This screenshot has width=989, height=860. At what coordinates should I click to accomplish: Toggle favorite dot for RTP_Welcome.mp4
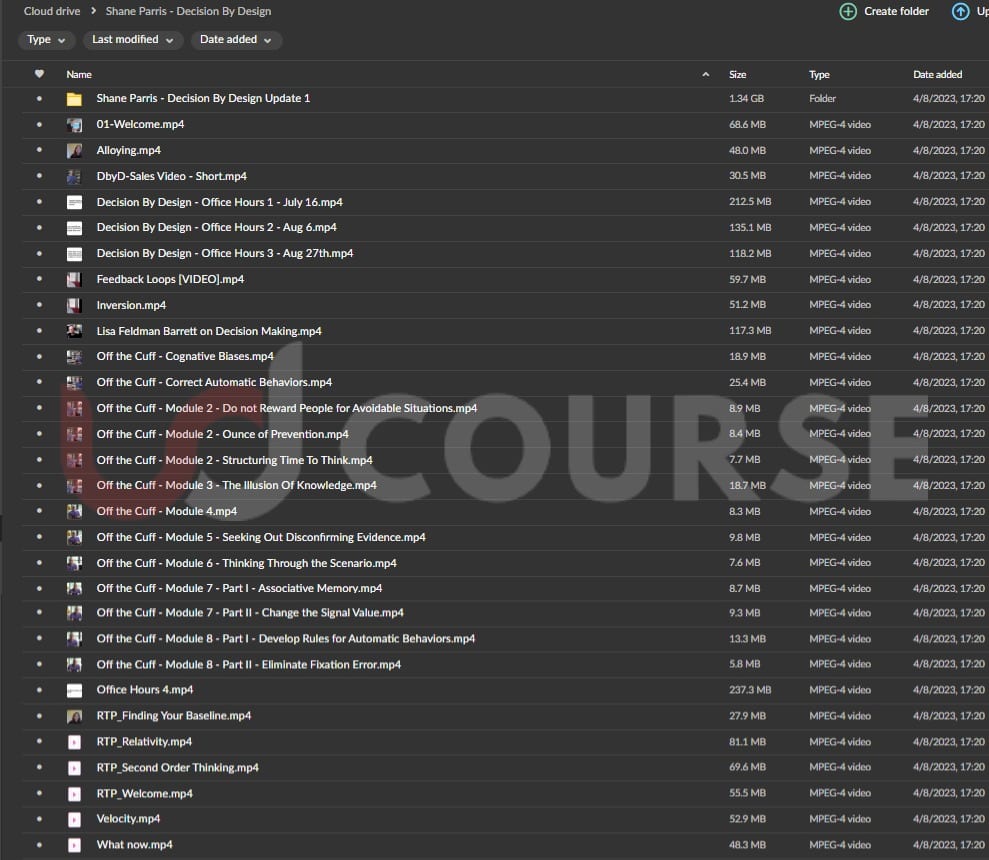39,794
